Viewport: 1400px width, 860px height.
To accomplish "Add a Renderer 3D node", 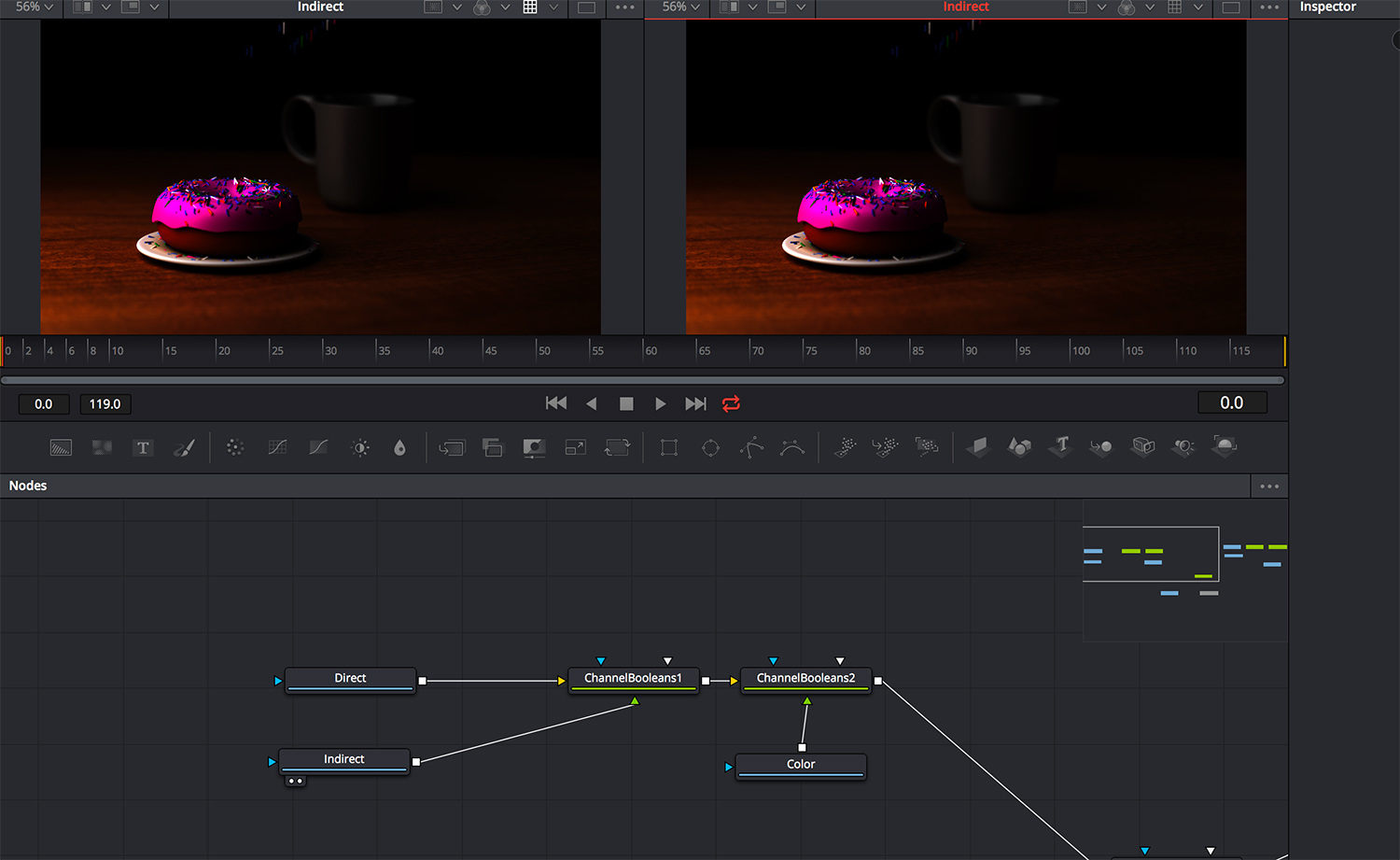I will 1225,446.
